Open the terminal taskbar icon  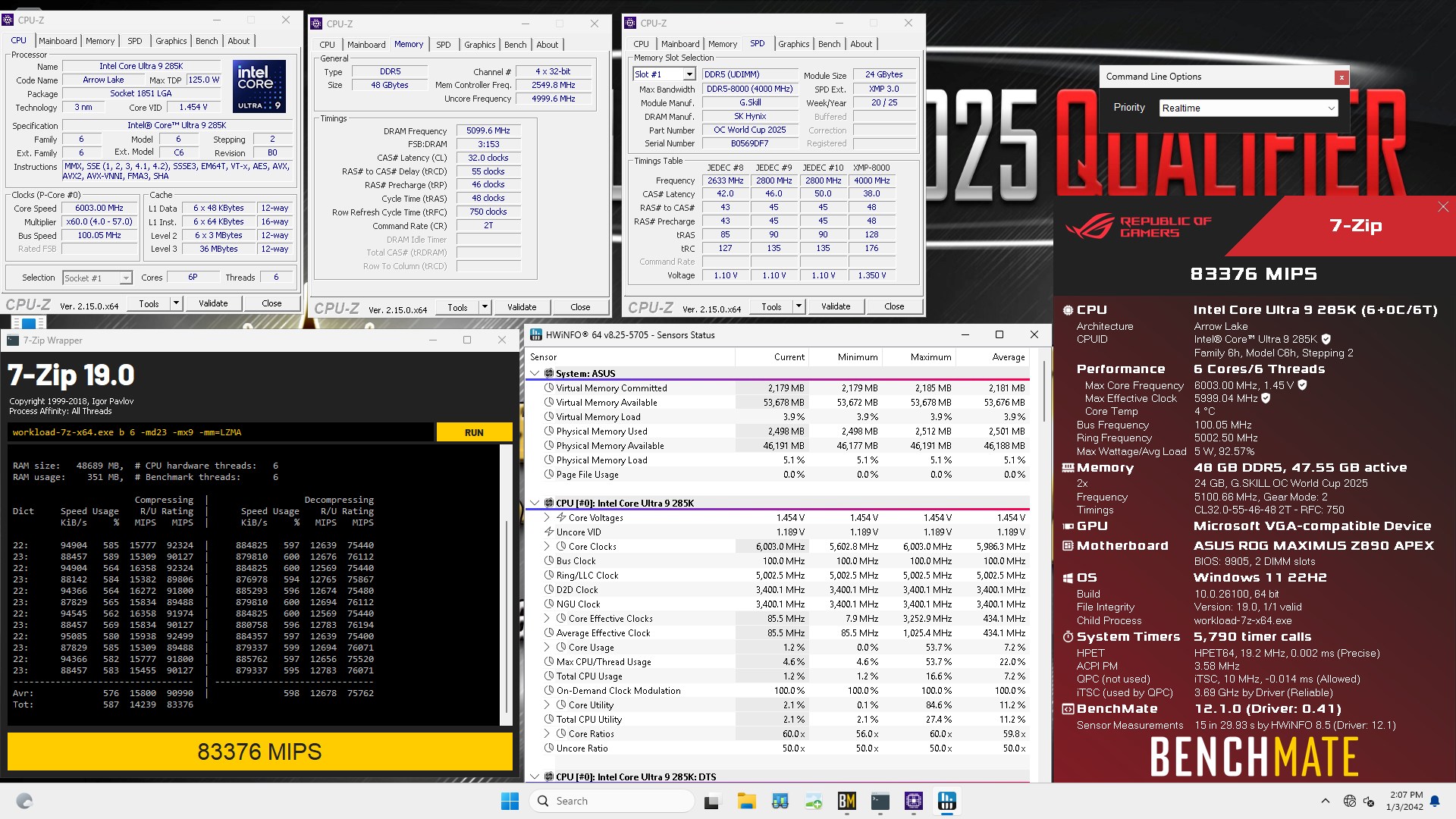point(880,801)
